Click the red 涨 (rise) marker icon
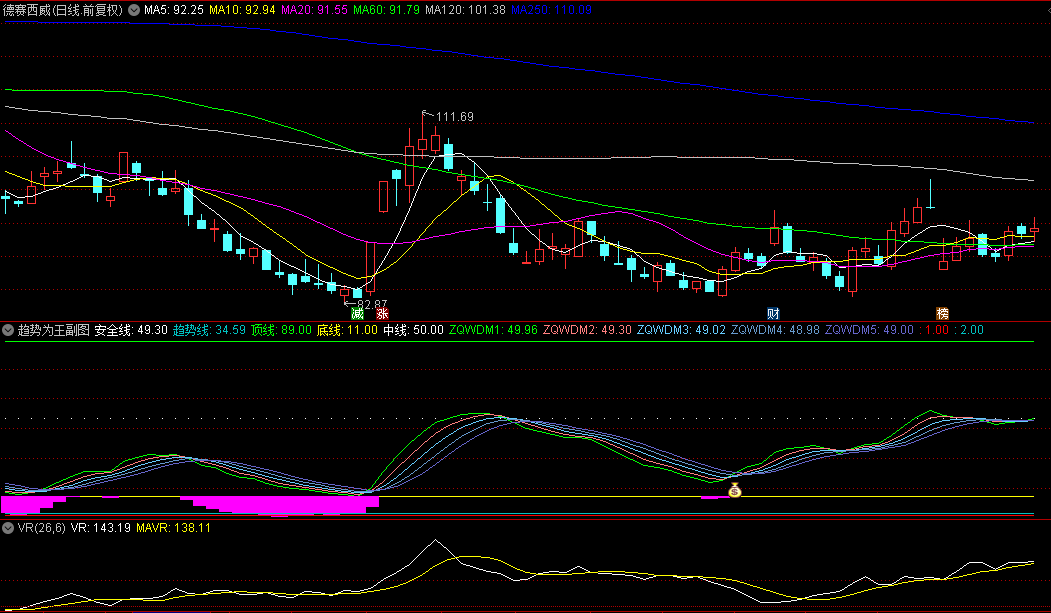The width and height of the screenshot is (1051, 613). (x=381, y=313)
